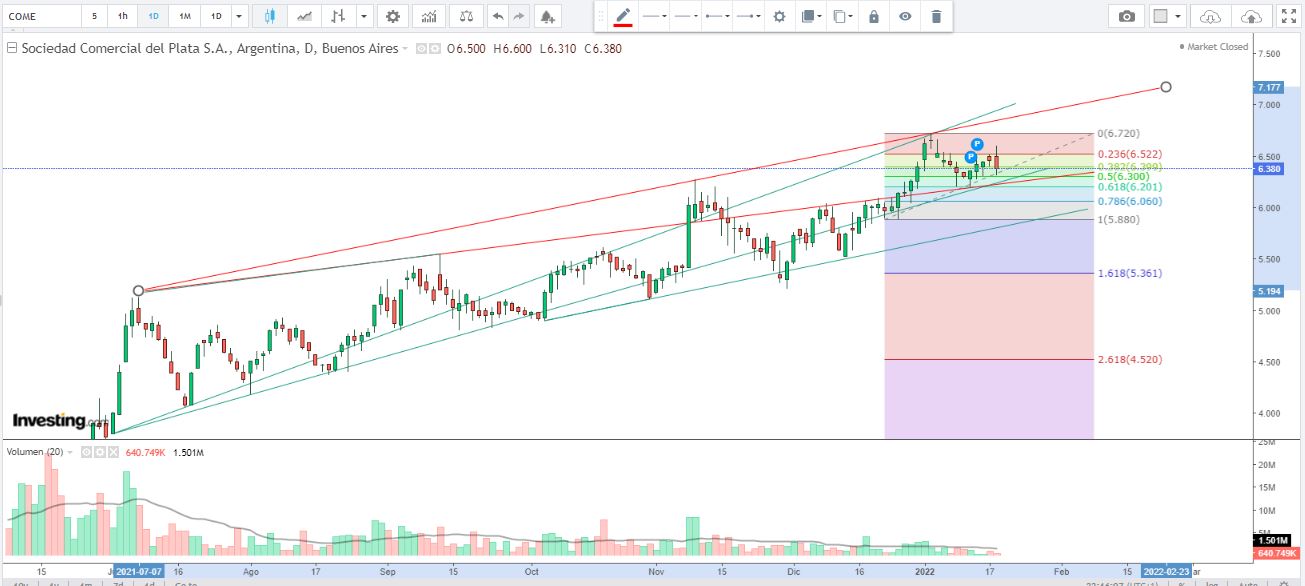Image resolution: width=1305 pixels, height=586 pixels.
Task: Take a chart snapshot with the camera icon
Action: coord(1127,16)
